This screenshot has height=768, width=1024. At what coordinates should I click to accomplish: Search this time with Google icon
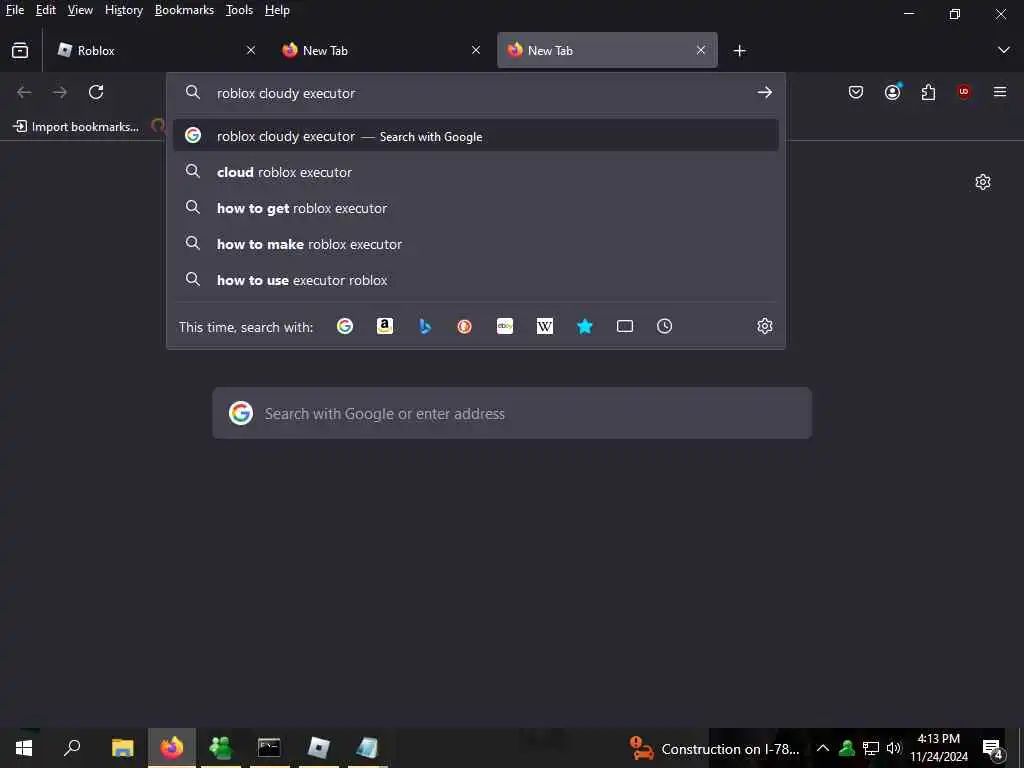click(345, 326)
